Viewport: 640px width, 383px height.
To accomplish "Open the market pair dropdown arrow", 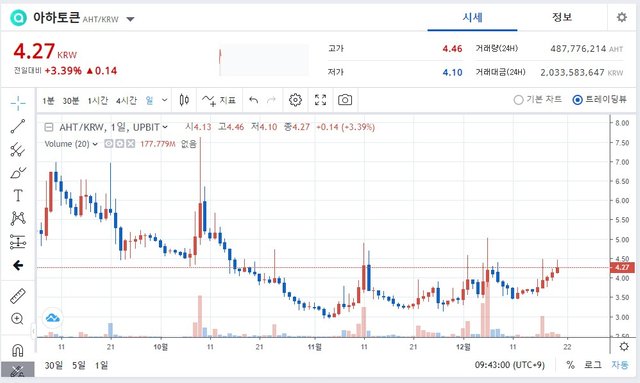I will click(130, 19).
